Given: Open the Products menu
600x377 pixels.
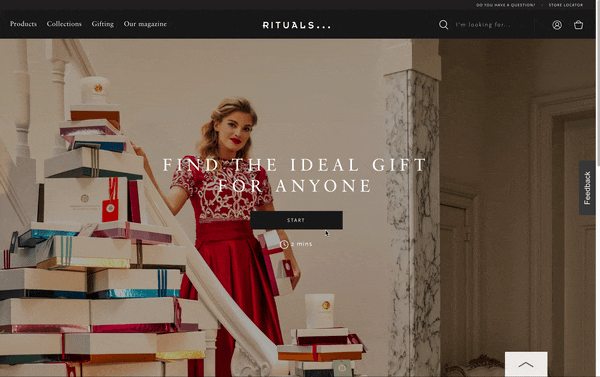Looking at the screenshot, I should (x=23, y=24).
